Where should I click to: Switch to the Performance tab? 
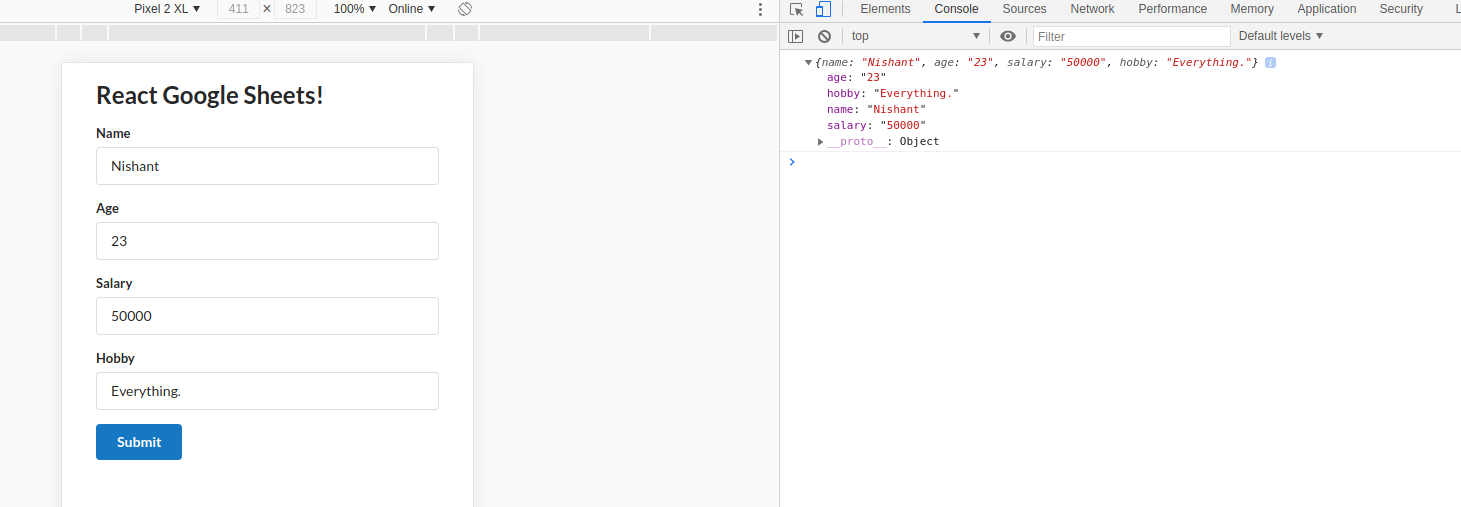[x=1172, y=9]
